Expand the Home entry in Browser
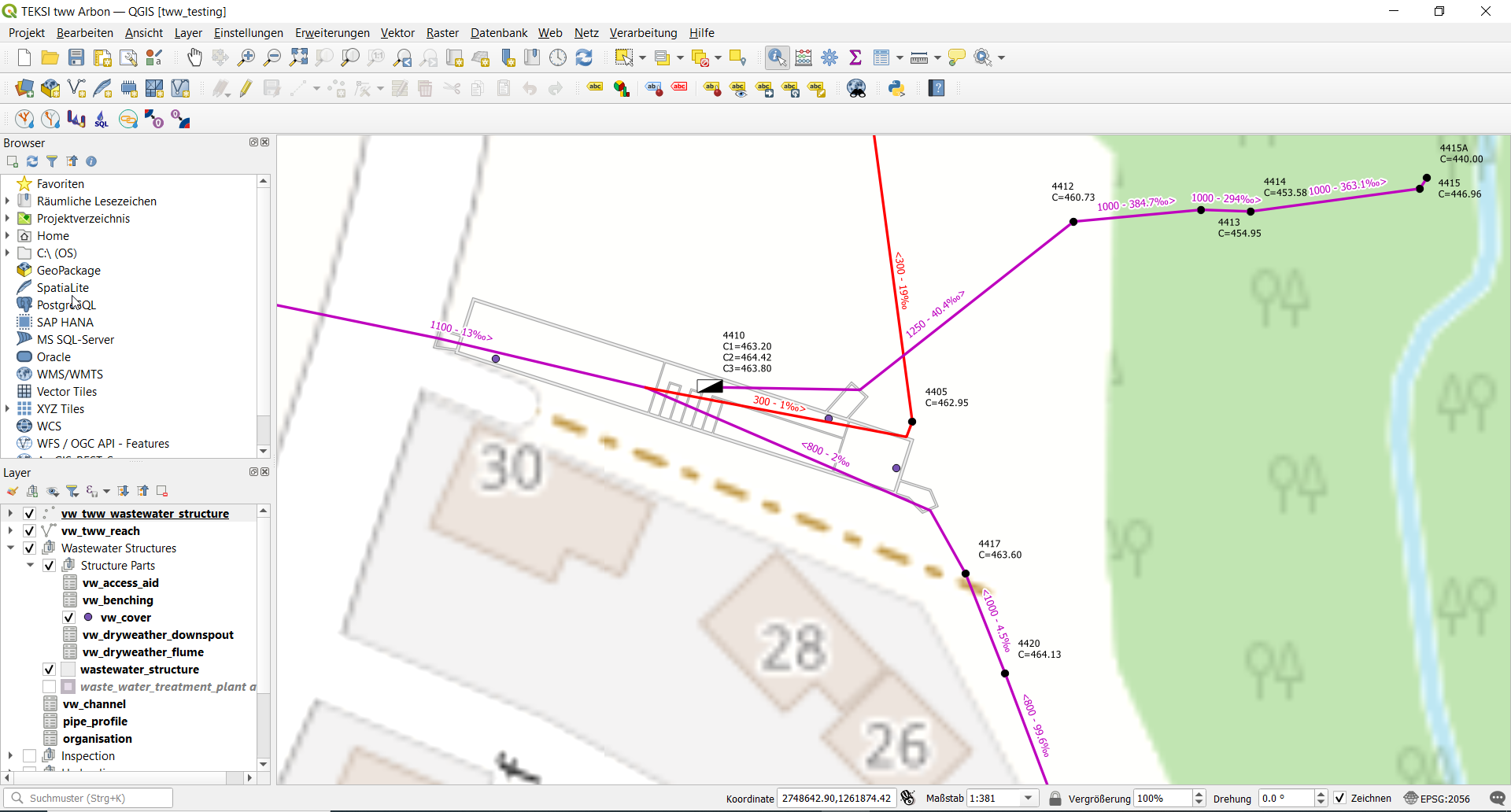Viewport: 1511px width, 812px height. (8, 236)
